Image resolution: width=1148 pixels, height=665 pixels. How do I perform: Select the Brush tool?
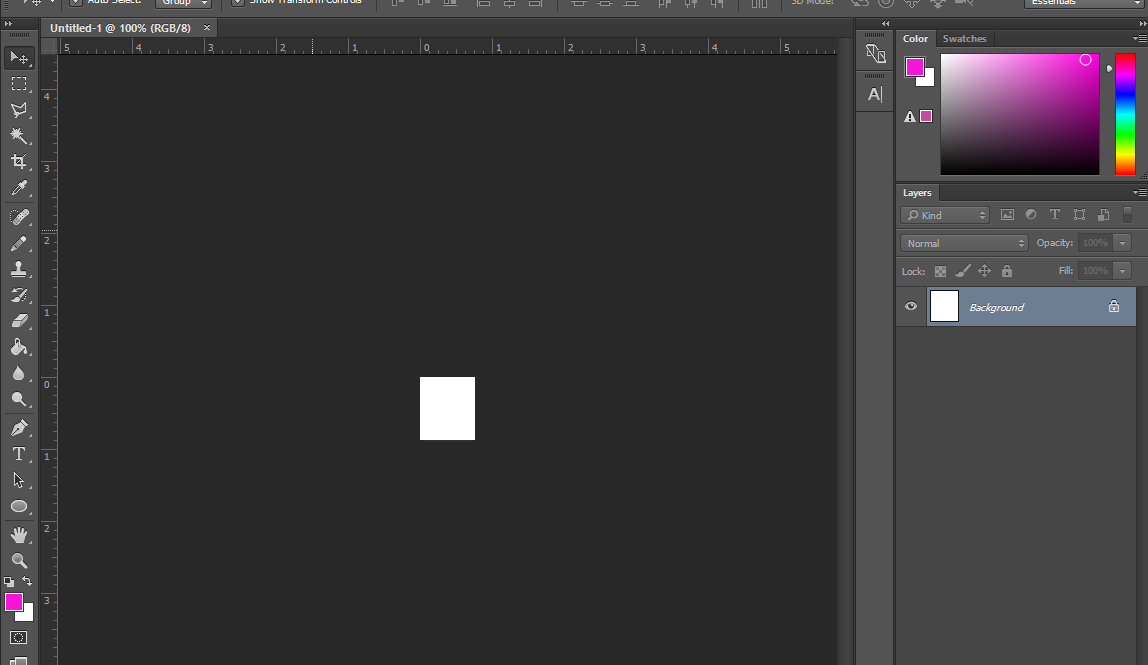coord(19,243)
